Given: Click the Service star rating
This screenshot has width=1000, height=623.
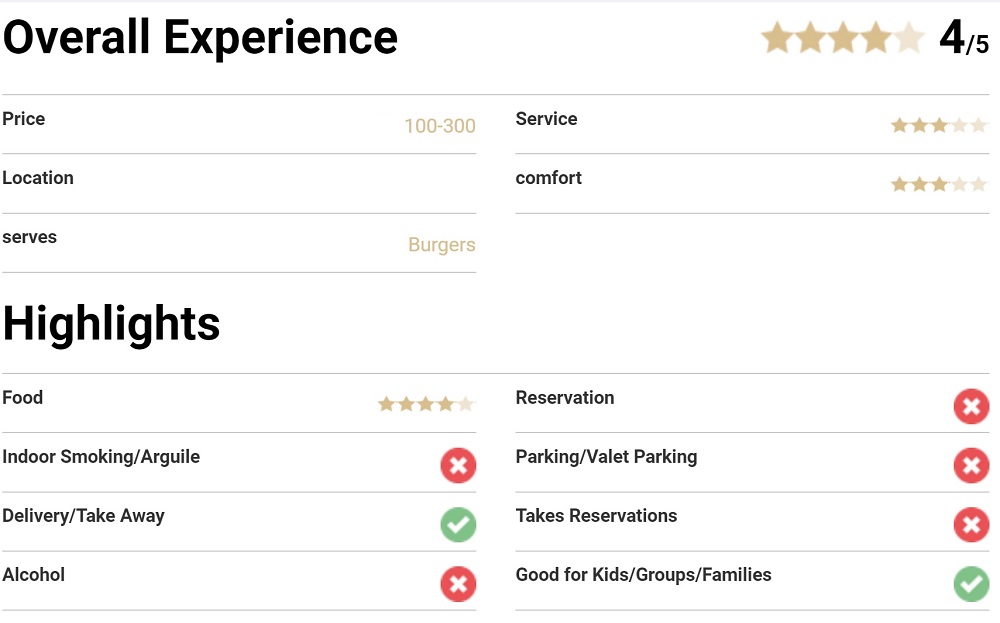Looking at the screenshot, I should click(939, 126).
